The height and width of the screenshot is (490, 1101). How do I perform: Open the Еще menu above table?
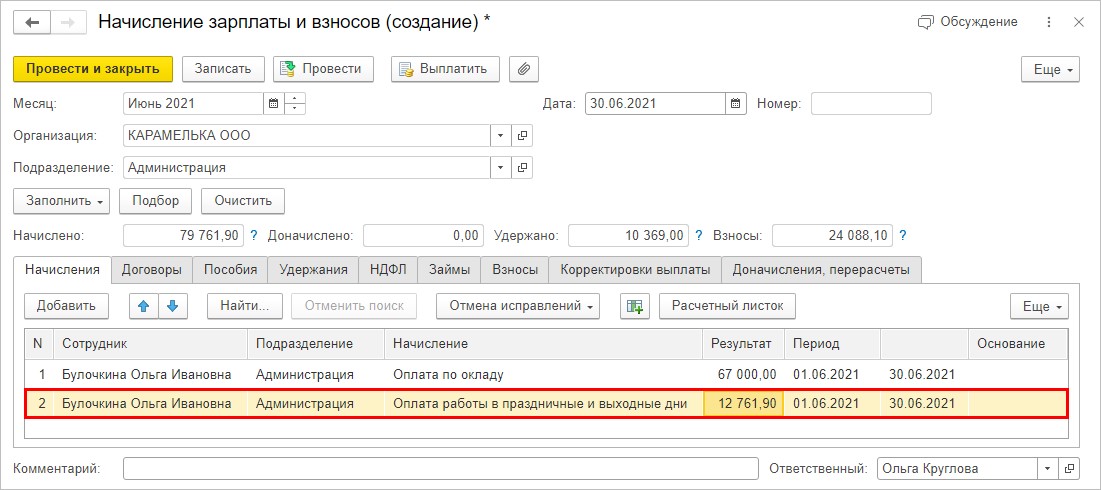[1039, 306]
